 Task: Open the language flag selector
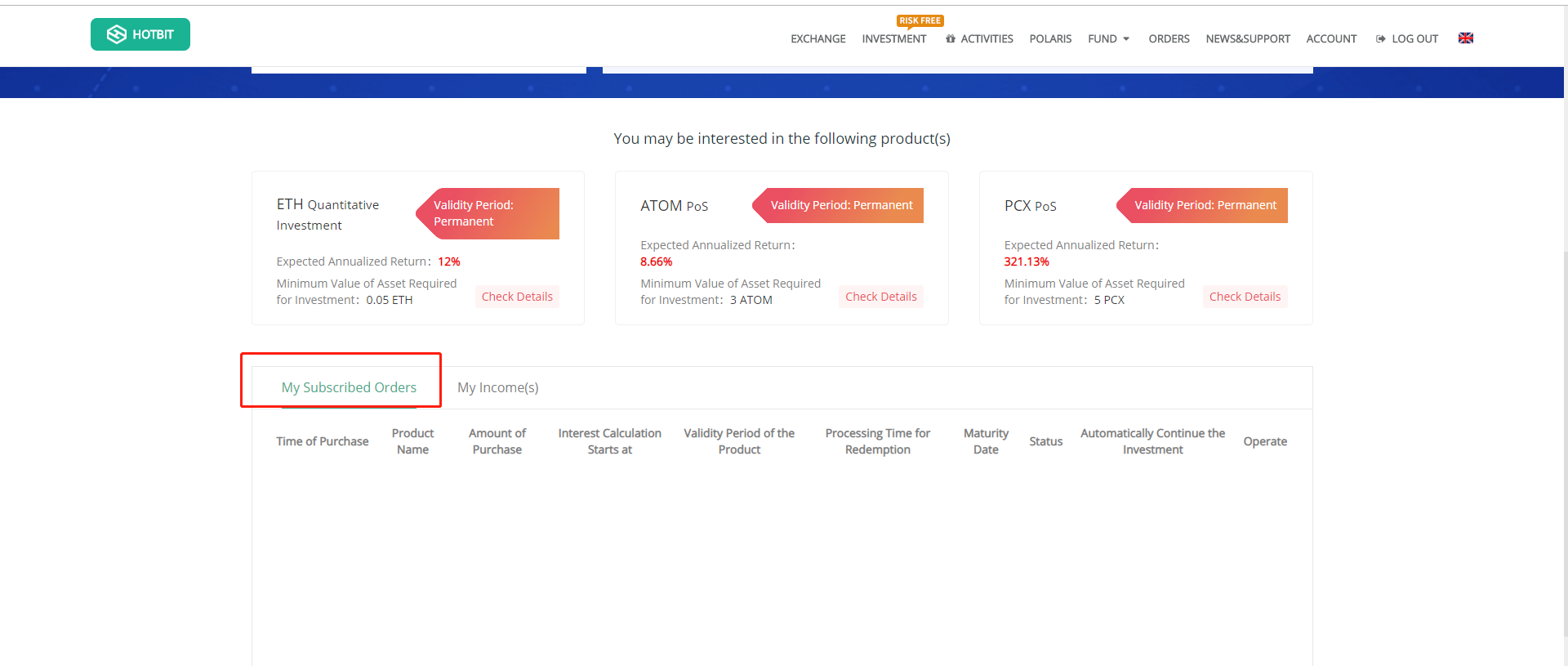1466,38
